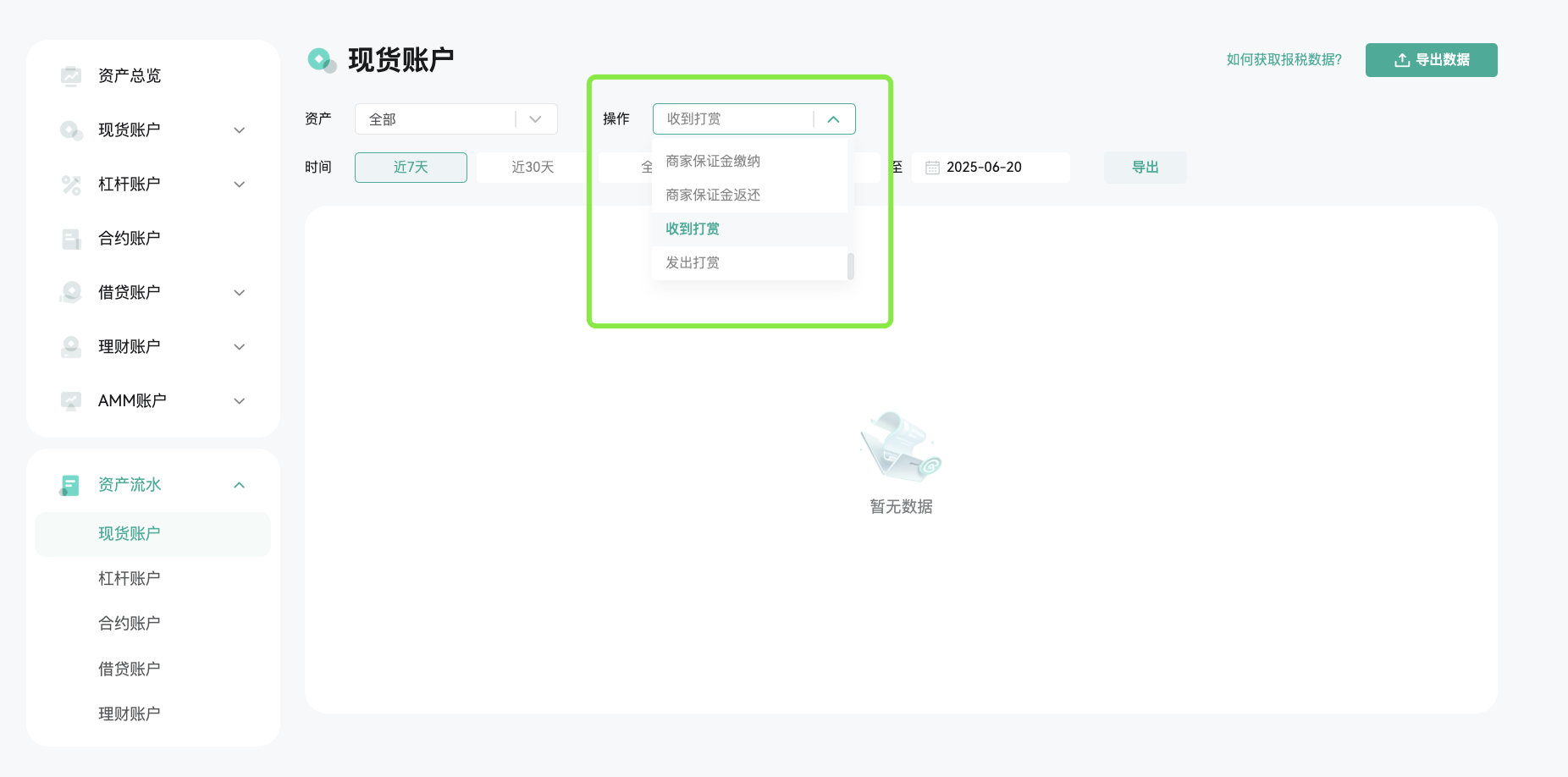Image resolution: width=1568 pixels, height=777 pixels.
Task: Open 资产总览 in sidebar
Action: click(x=130, y=76)
